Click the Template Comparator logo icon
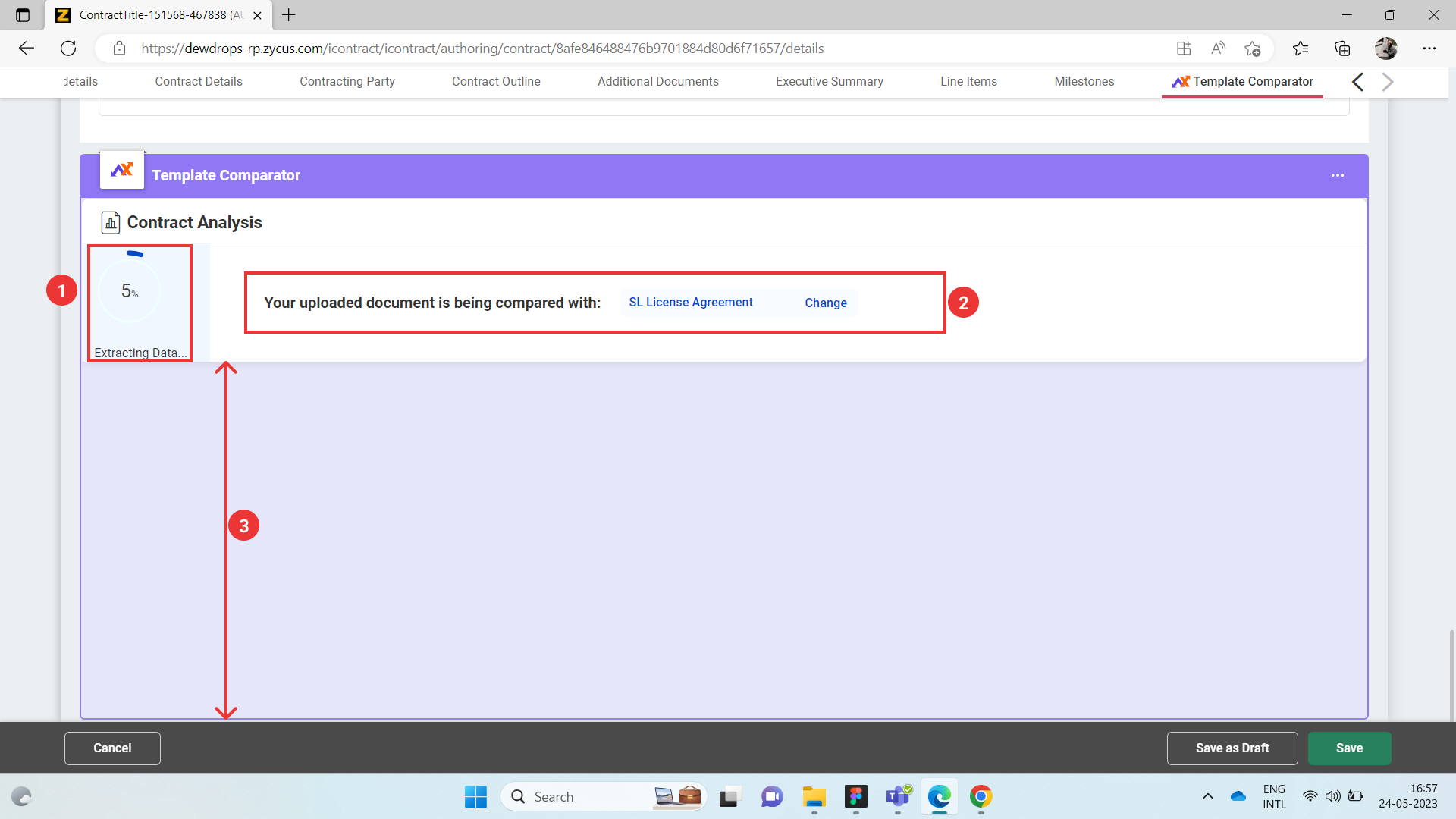 (122, 170)
